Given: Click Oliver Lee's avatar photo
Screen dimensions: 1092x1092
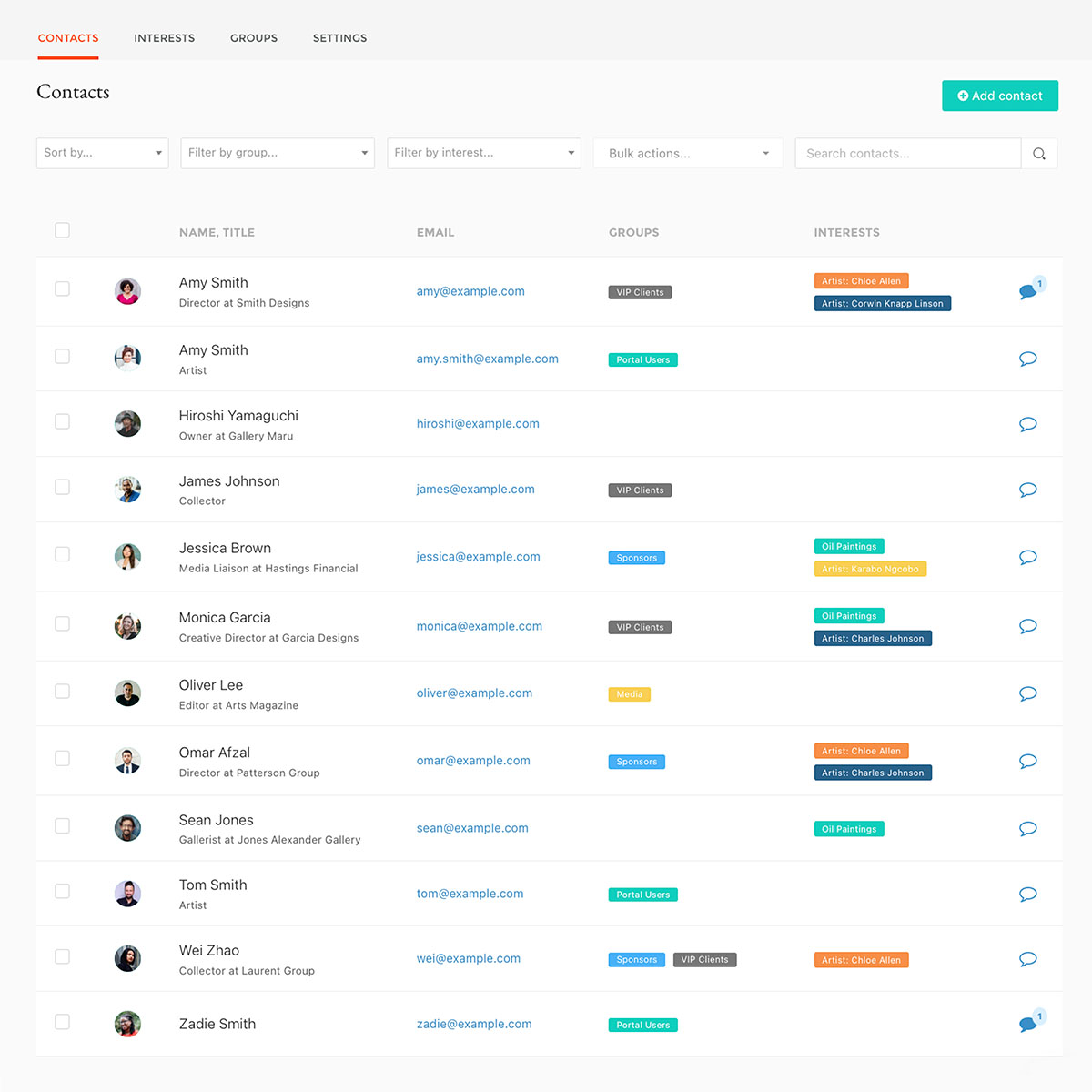Looking at the screenshot, I should [x=127, y=693].
